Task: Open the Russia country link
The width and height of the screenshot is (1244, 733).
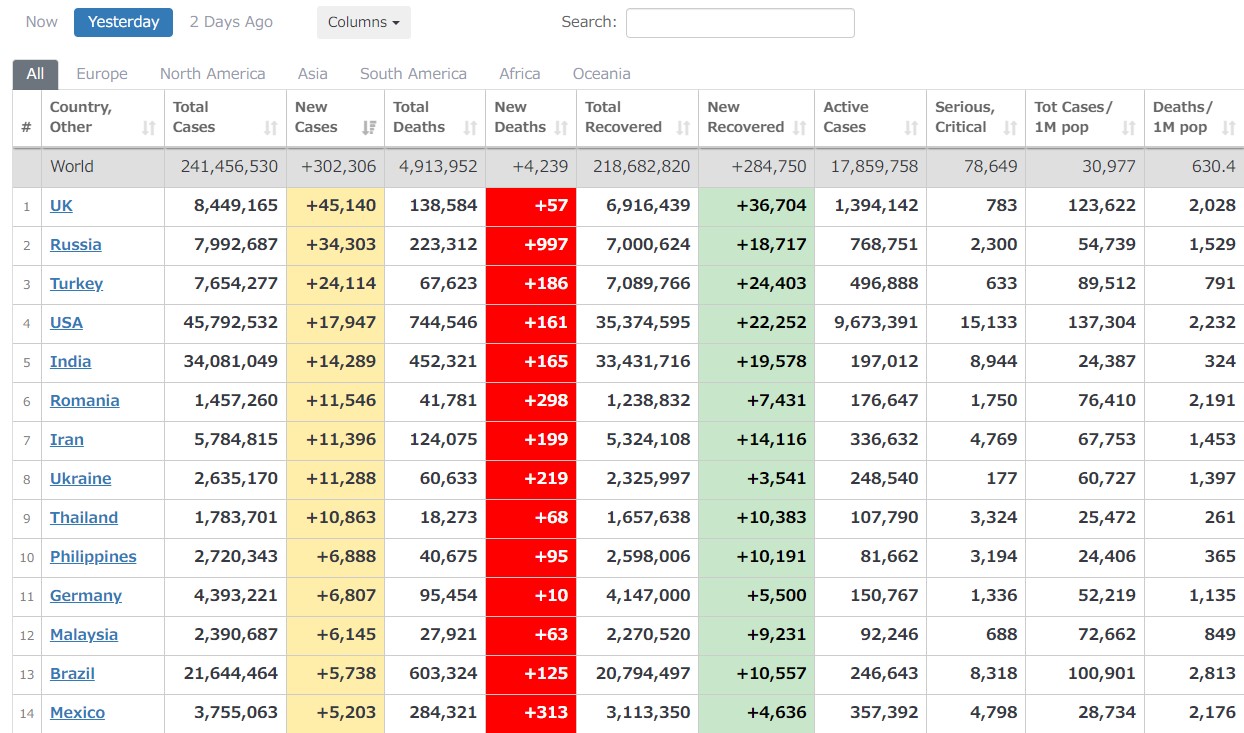Action: [x=76, y=245]
